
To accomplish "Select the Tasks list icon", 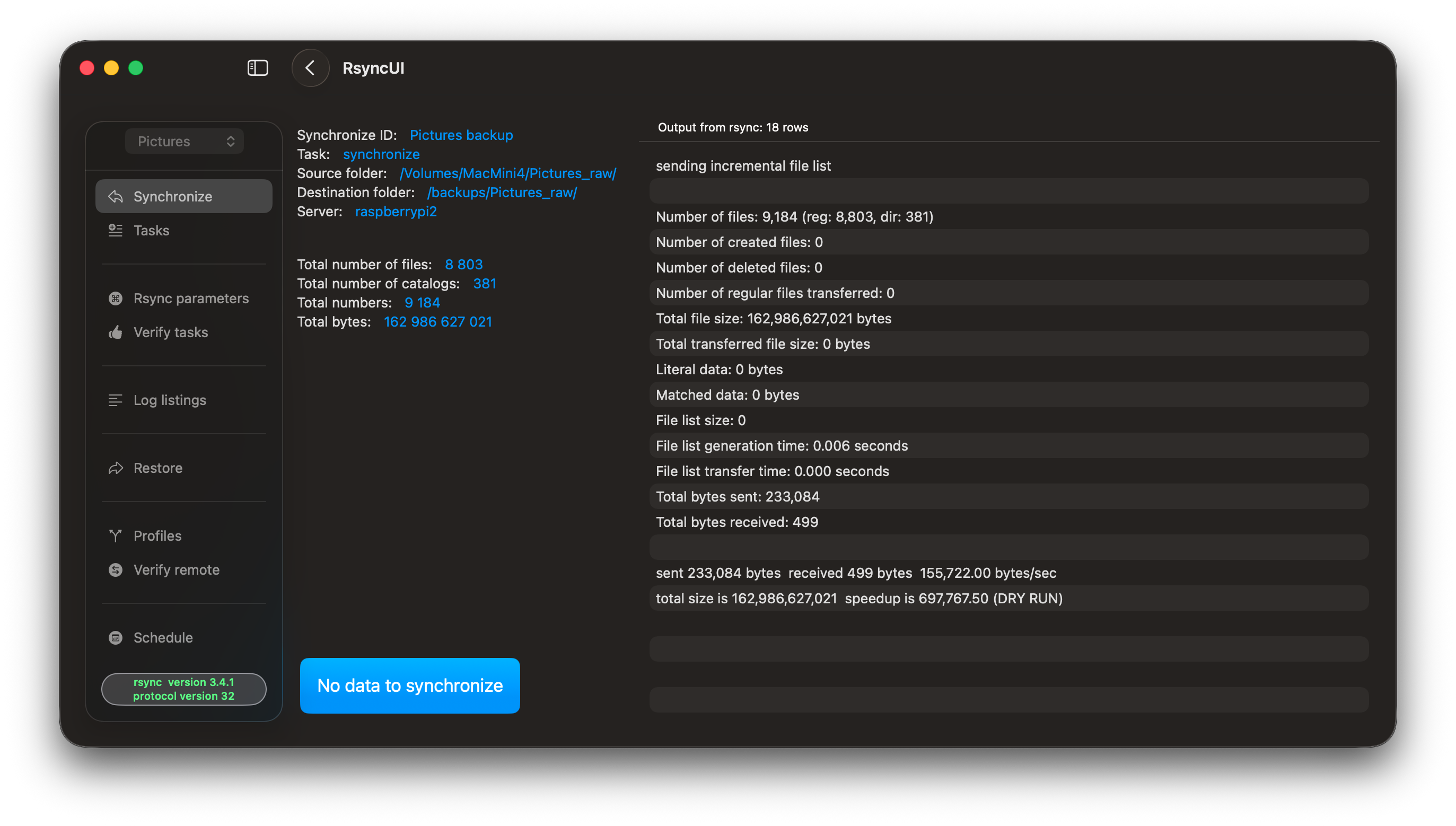I will [x=116, y=230].
